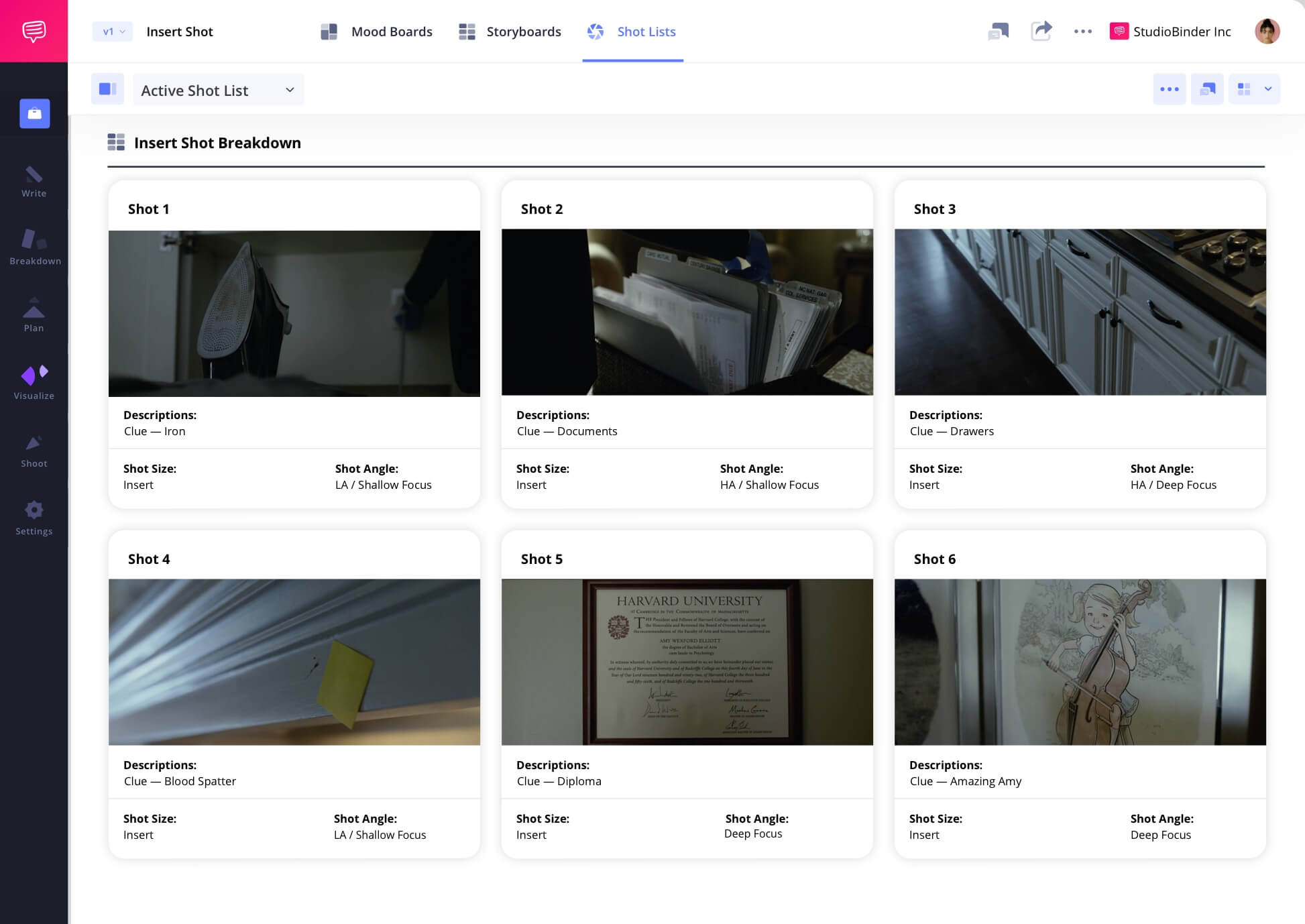Click the project briefcase icon in the sidebar

(34, 113)
